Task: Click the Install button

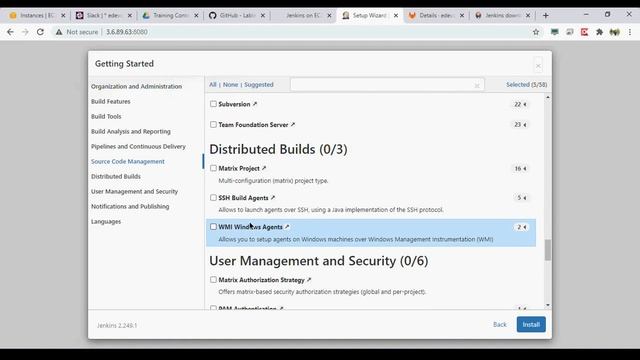Action: [531, 324]
